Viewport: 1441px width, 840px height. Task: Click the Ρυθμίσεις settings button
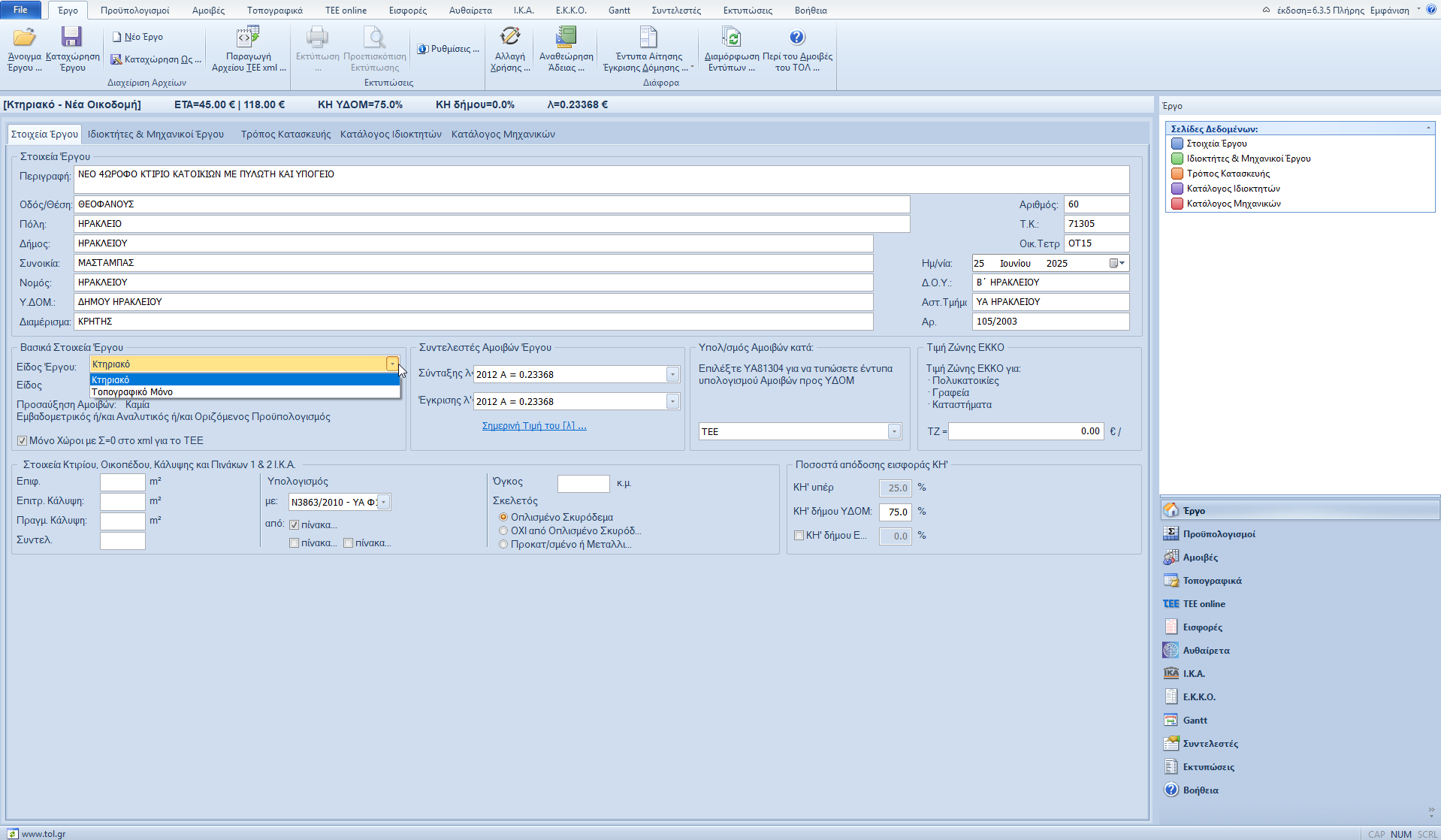pyautogui.click(x=449, y=49)
